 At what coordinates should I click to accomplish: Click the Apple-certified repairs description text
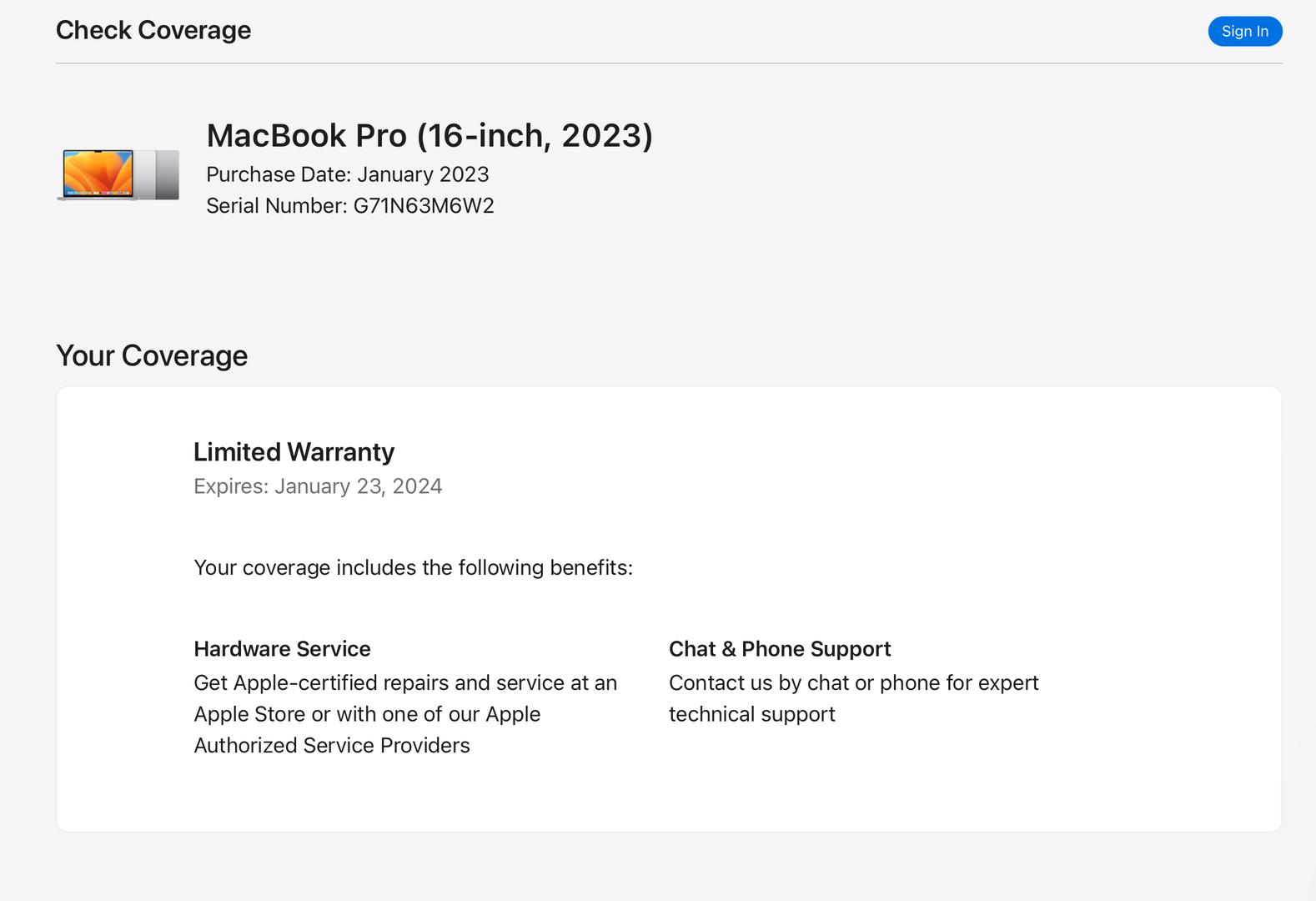pos(405,682)
